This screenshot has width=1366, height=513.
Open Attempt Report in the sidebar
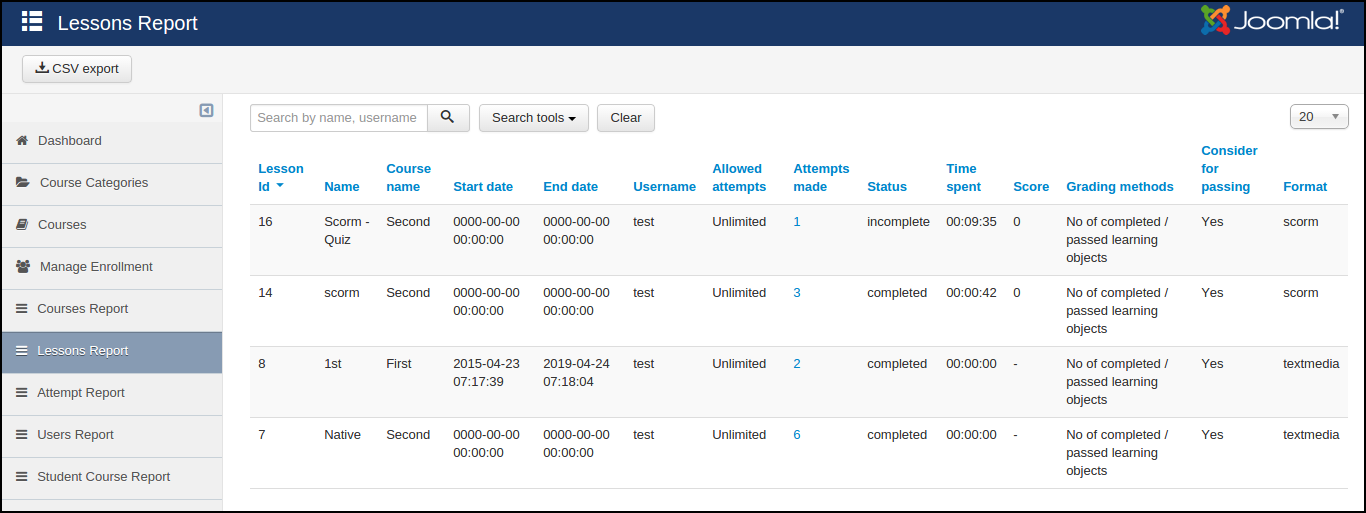[81, 393]
